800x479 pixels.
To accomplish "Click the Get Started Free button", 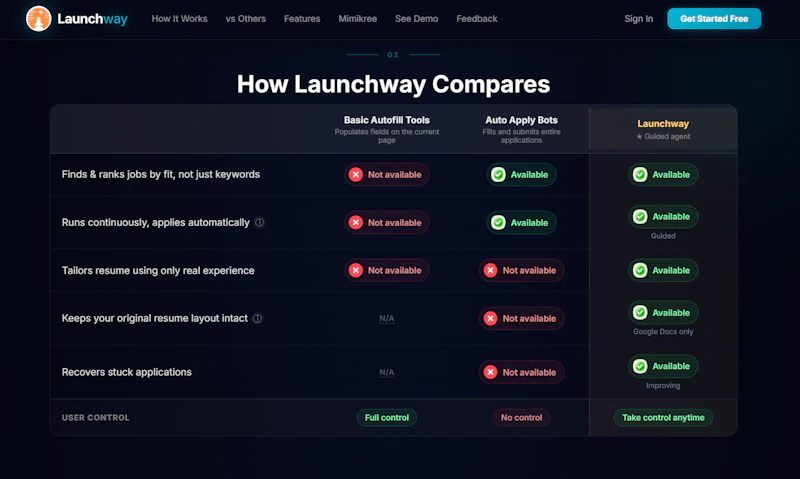I will click(x=714, y=19).
